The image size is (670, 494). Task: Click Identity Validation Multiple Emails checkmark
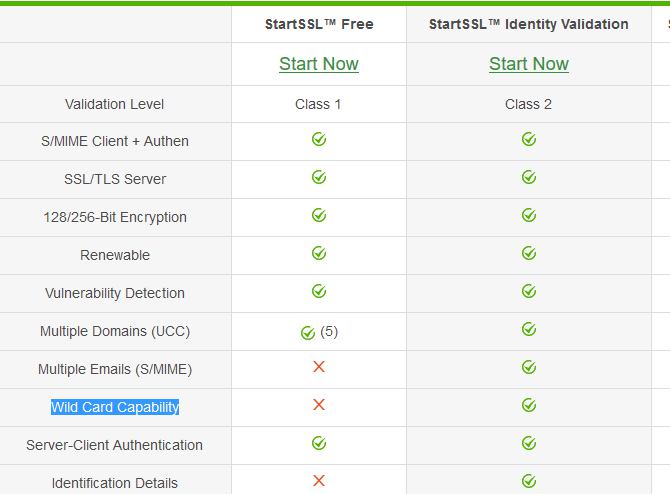529,368
